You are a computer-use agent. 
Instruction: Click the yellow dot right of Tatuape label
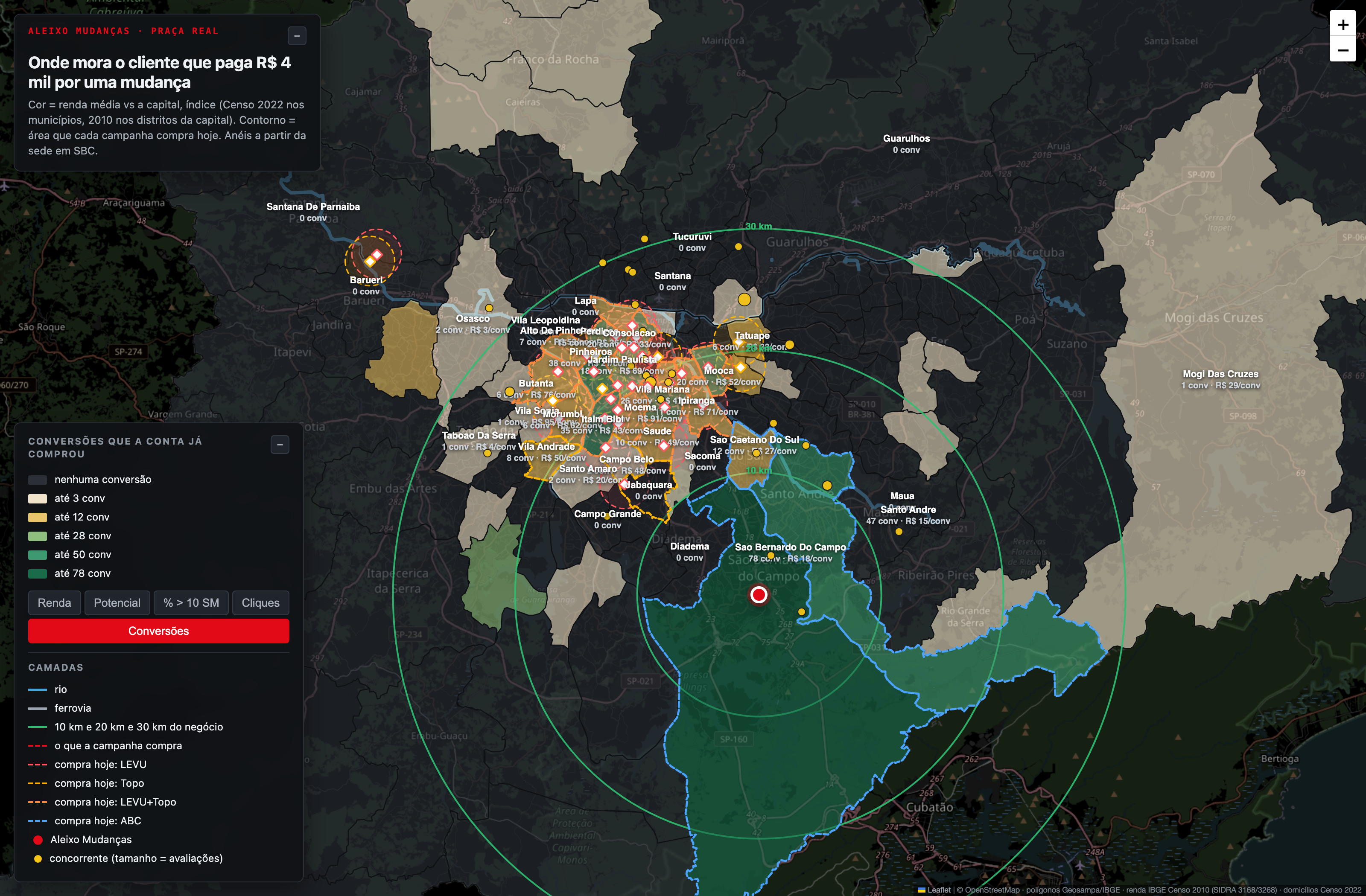[x=790, y=344]
